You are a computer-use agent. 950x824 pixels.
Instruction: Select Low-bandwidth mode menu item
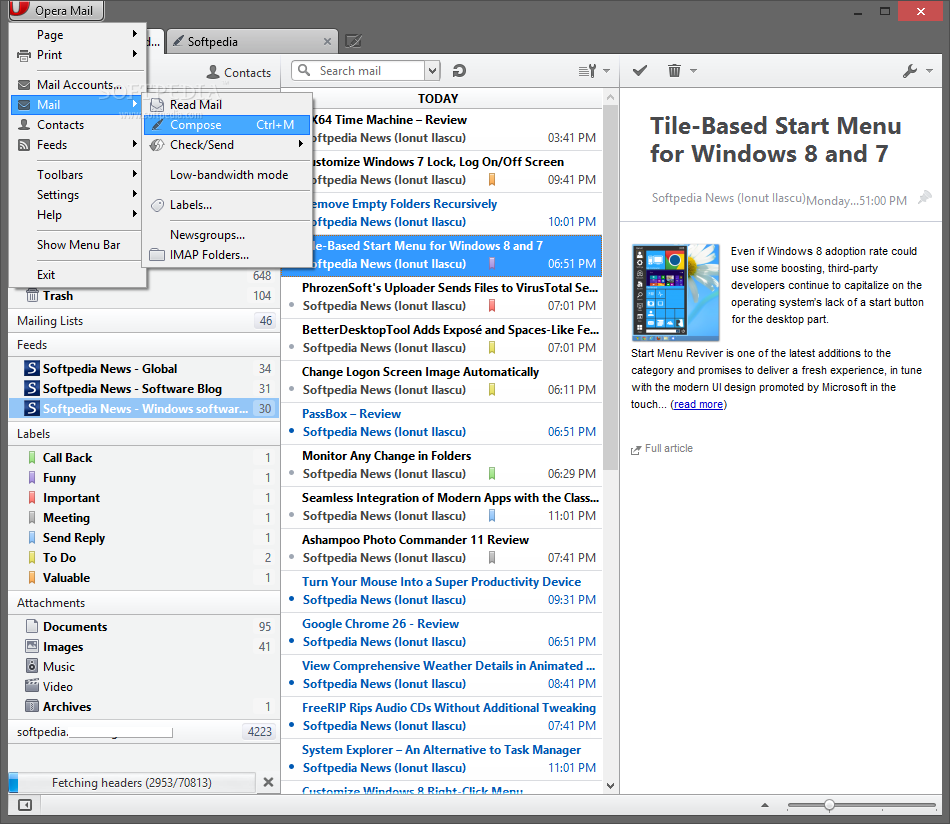[x=227, y=174]
